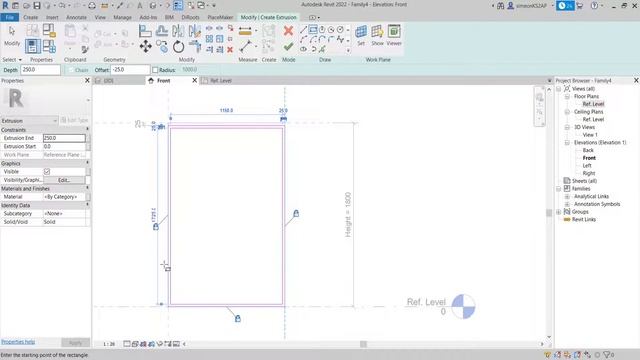The width and height of the screenshot is (640, 360).
Task: Toggle the Properties palette button
Action: point(33,46)
